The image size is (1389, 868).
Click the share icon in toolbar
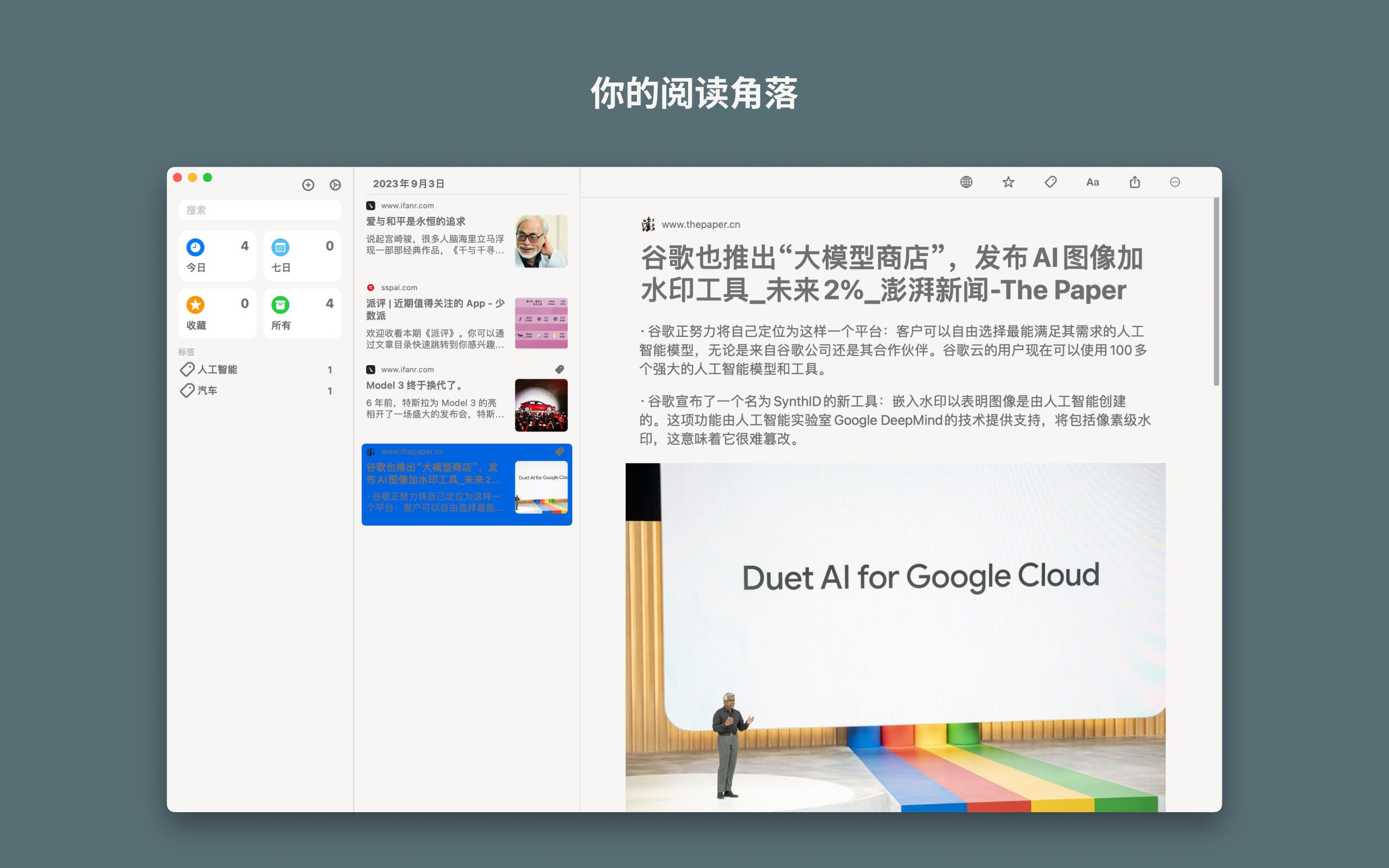pos(1135,183)
